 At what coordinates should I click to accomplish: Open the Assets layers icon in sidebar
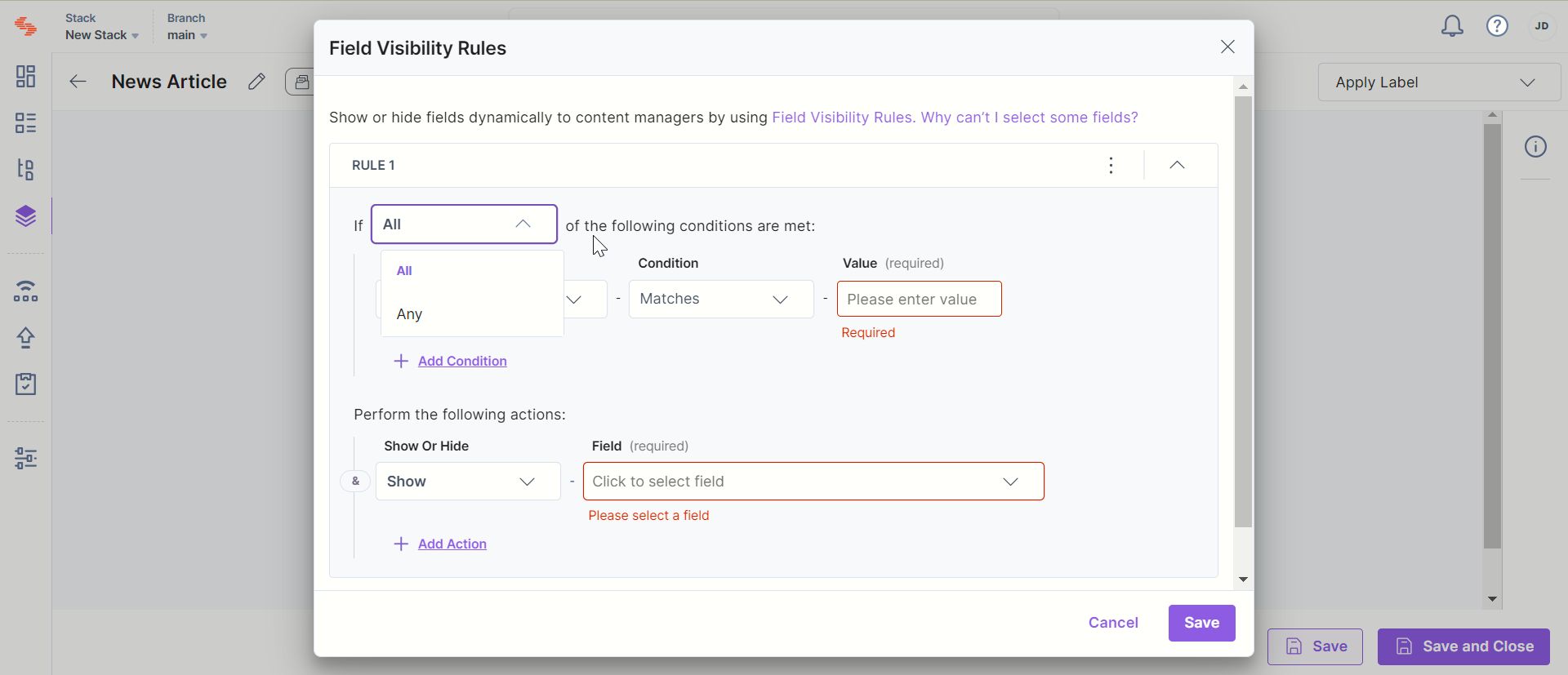click(x=25, y=216)
